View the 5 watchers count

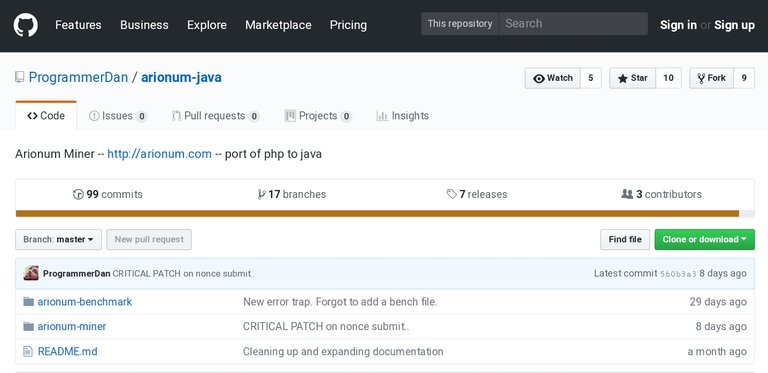(x=591, y=78)
